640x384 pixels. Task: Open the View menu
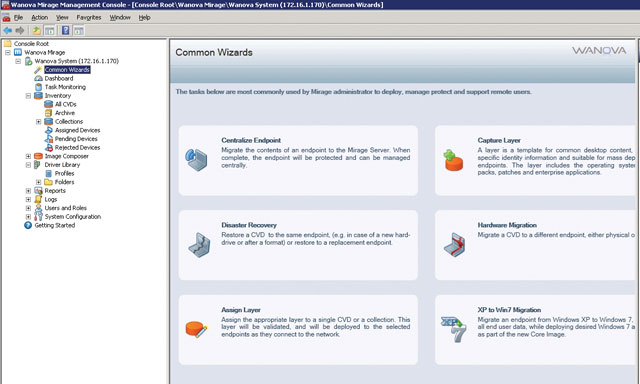(62, 18)
